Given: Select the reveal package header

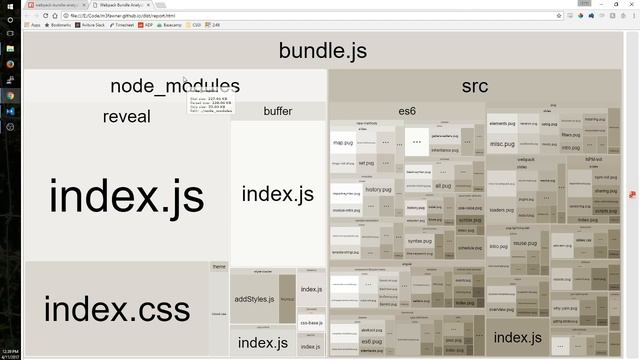Looking at the screenshot, I should coord(127,116).
